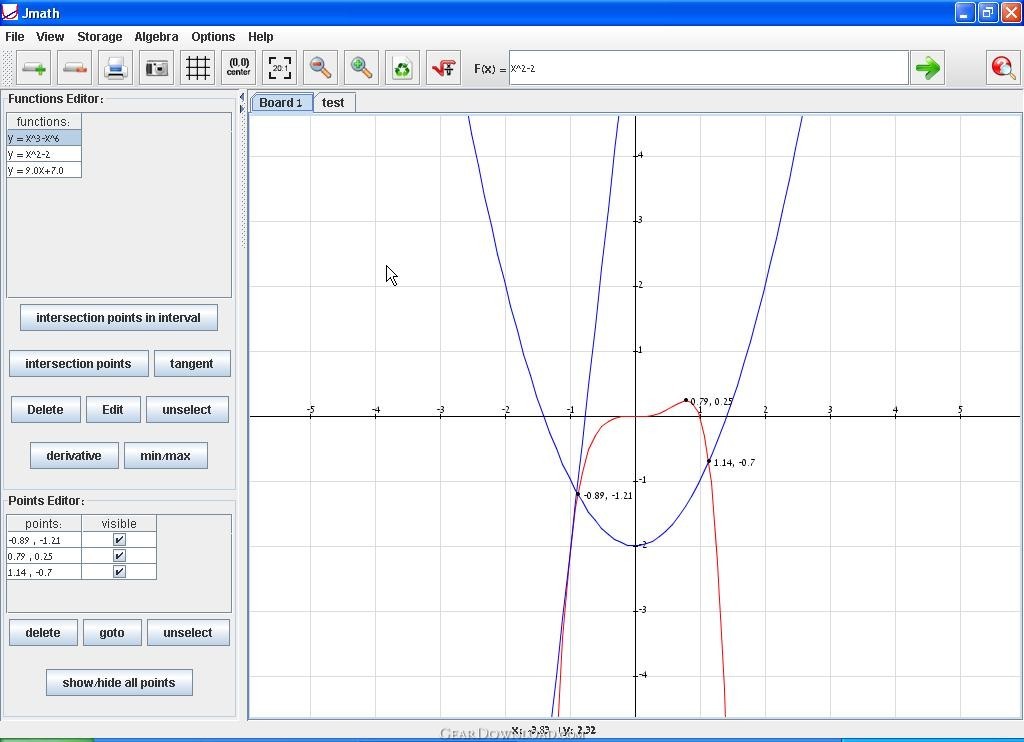This screenshot has height=742, width=1024.
Task: Click the 'visible' column header
Action: click(119, 523)
